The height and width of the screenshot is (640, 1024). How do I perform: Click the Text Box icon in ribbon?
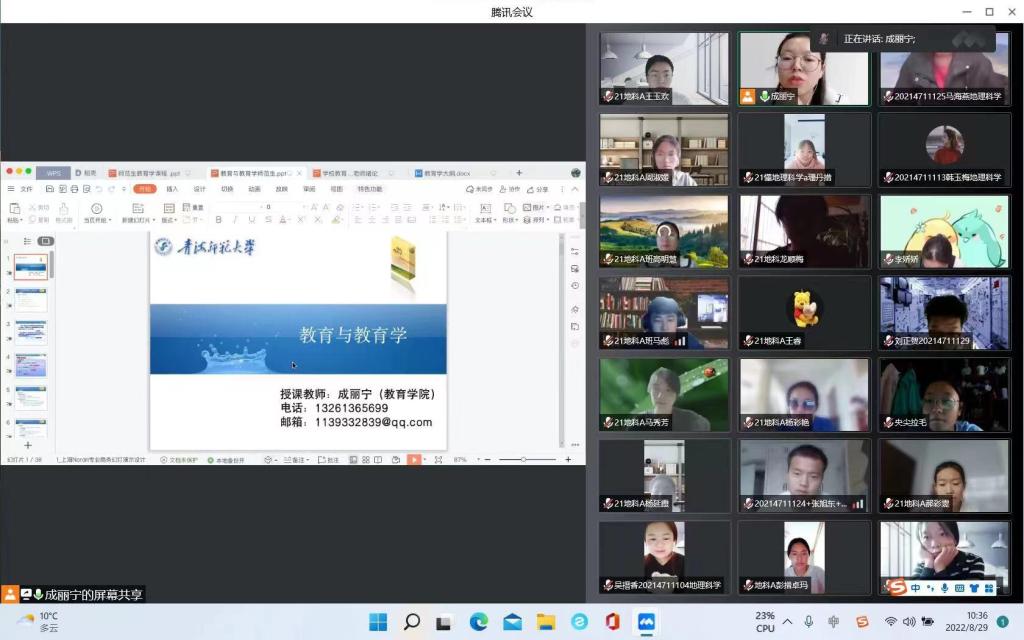(485, 208)
